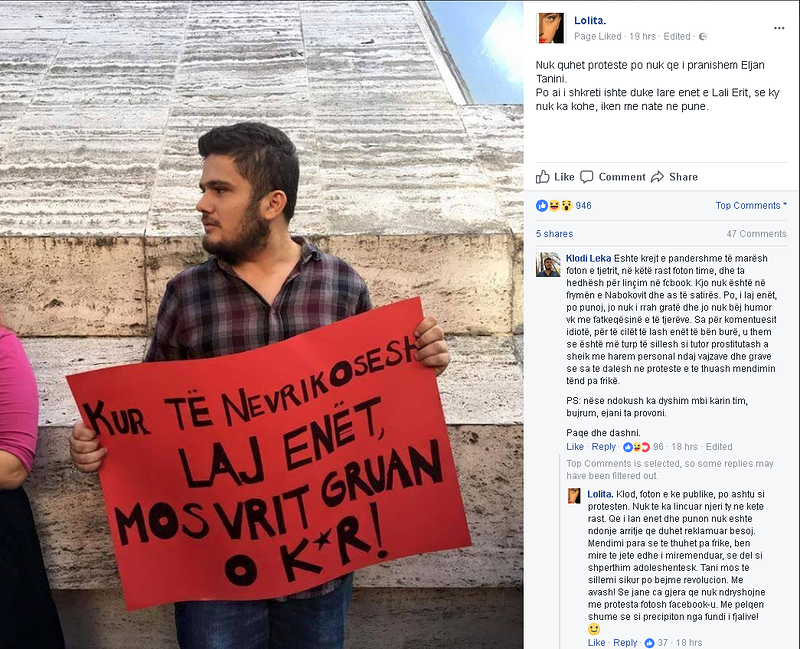Like Lolita's reply comment

pos(596,642)
